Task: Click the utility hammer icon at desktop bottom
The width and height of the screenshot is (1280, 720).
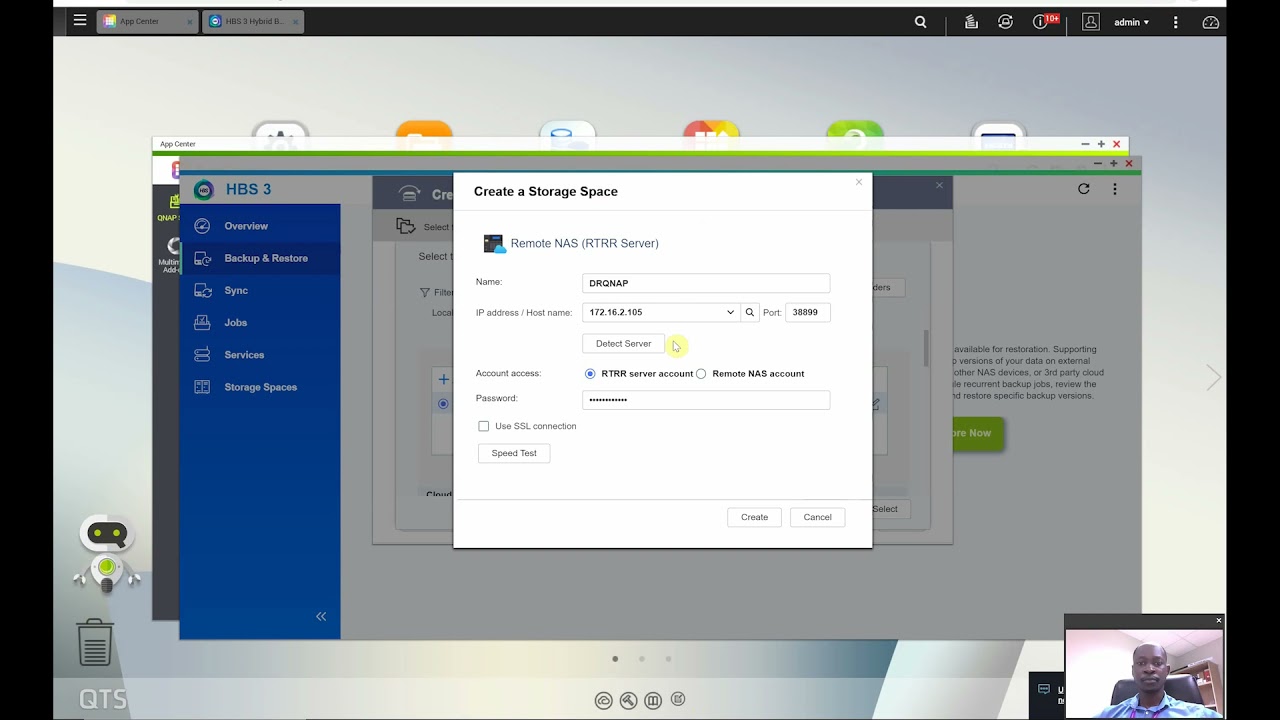Action: coord(628,700)
